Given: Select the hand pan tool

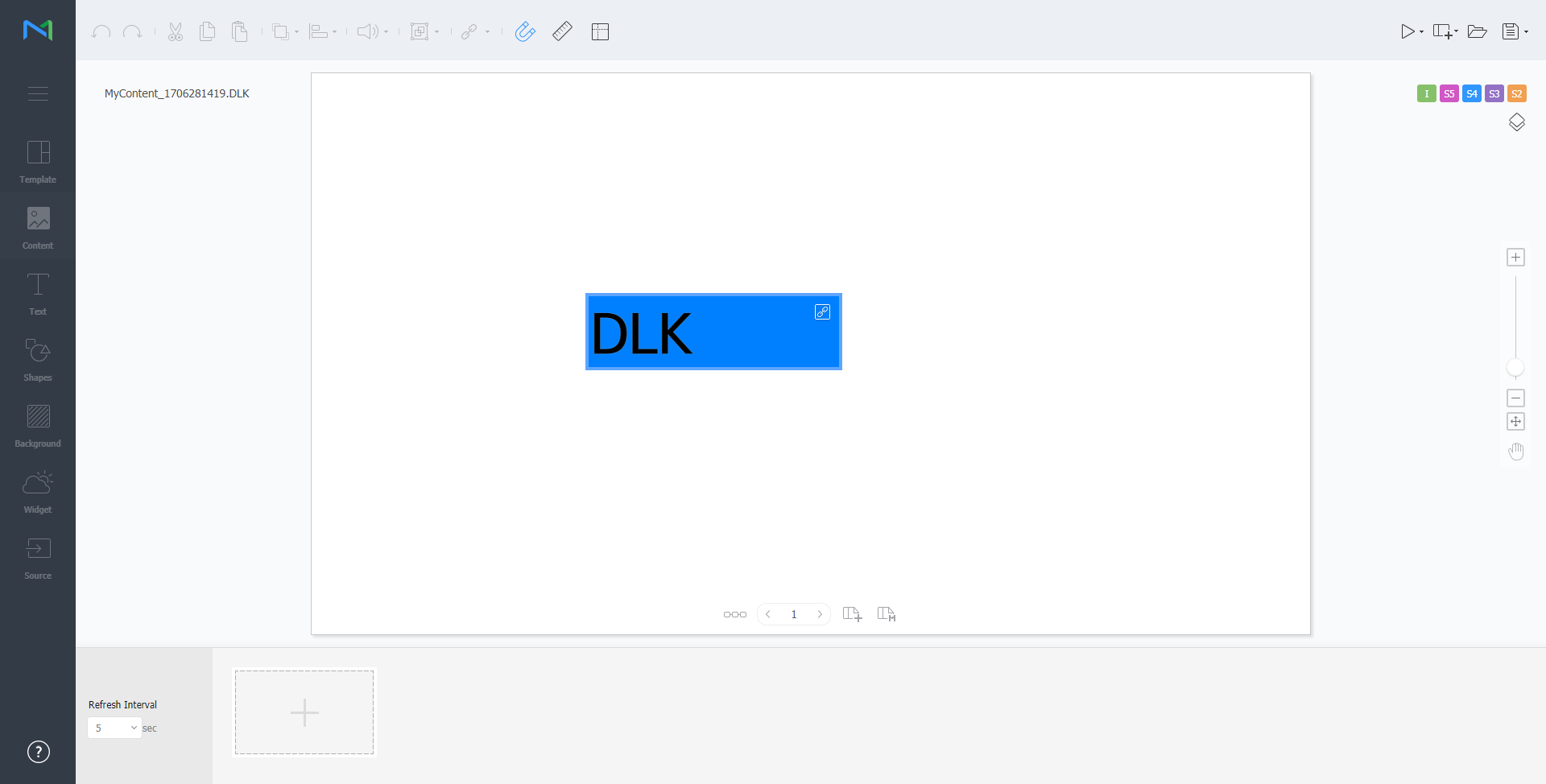Looking at the screenshot, I should pos(1516,452).
